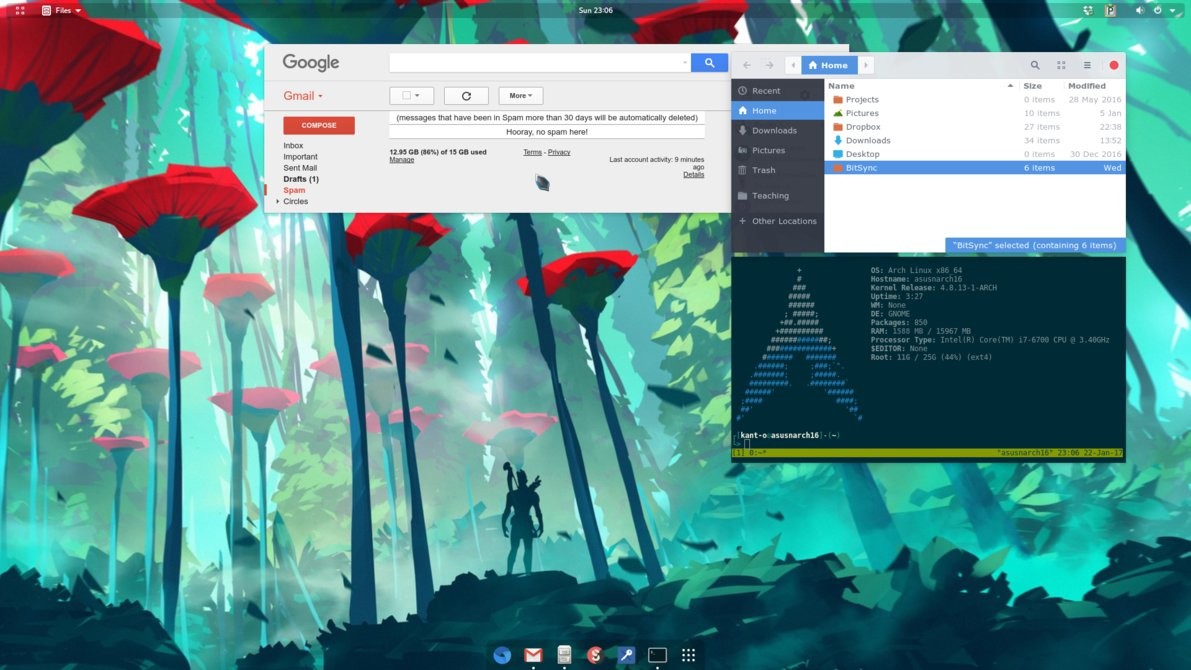Go forward in the file manager

[x=769, y=65]
